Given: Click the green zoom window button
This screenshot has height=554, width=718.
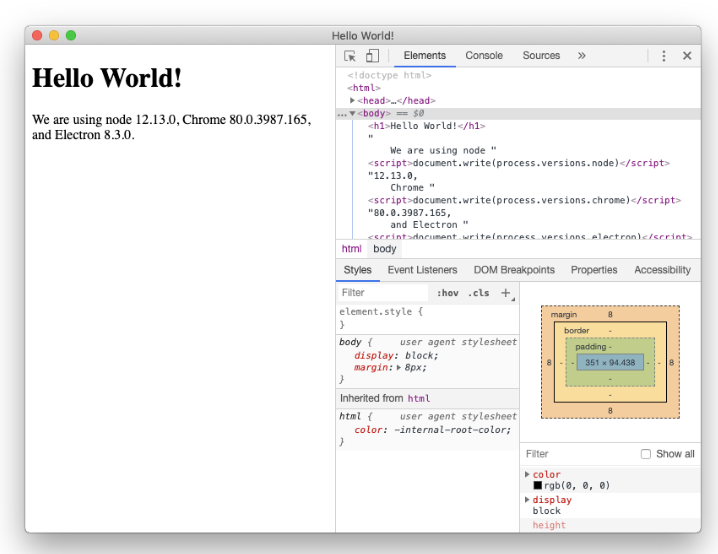Looking at the screenshot, I should [71, 35].
